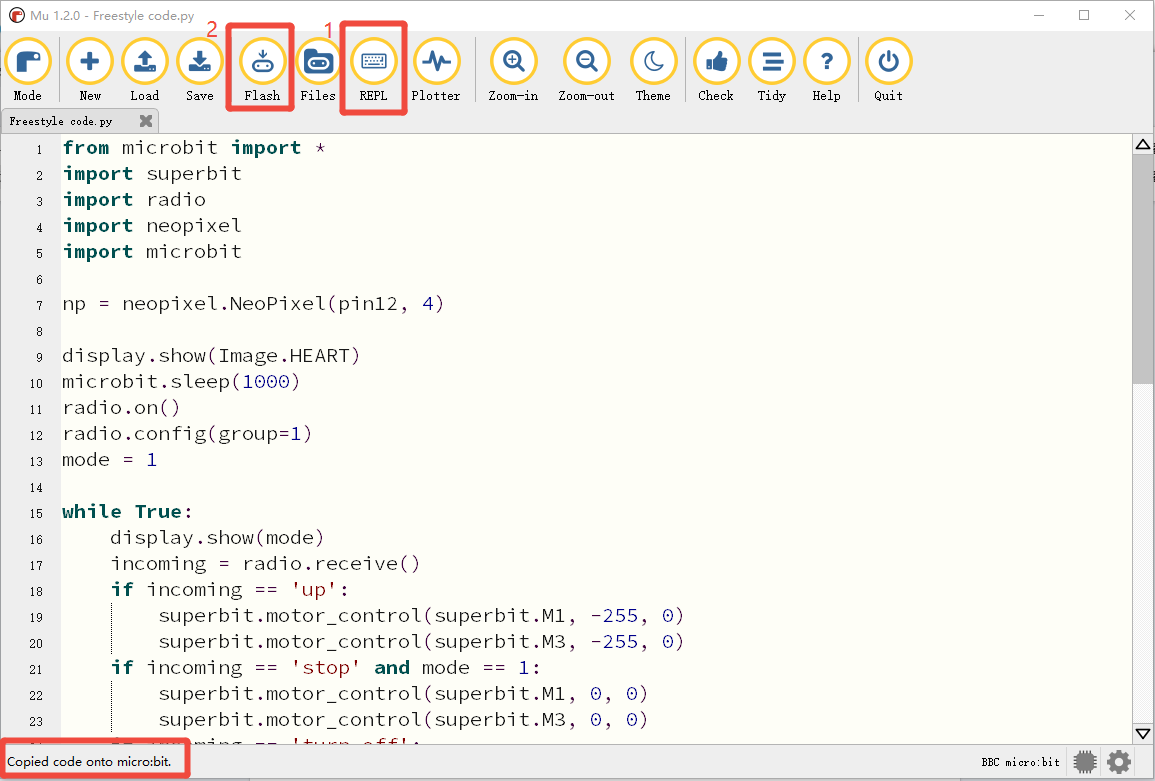1155x781 pixels.
Task: Toggle the REPL panel
Action: (x=373, y=70)
